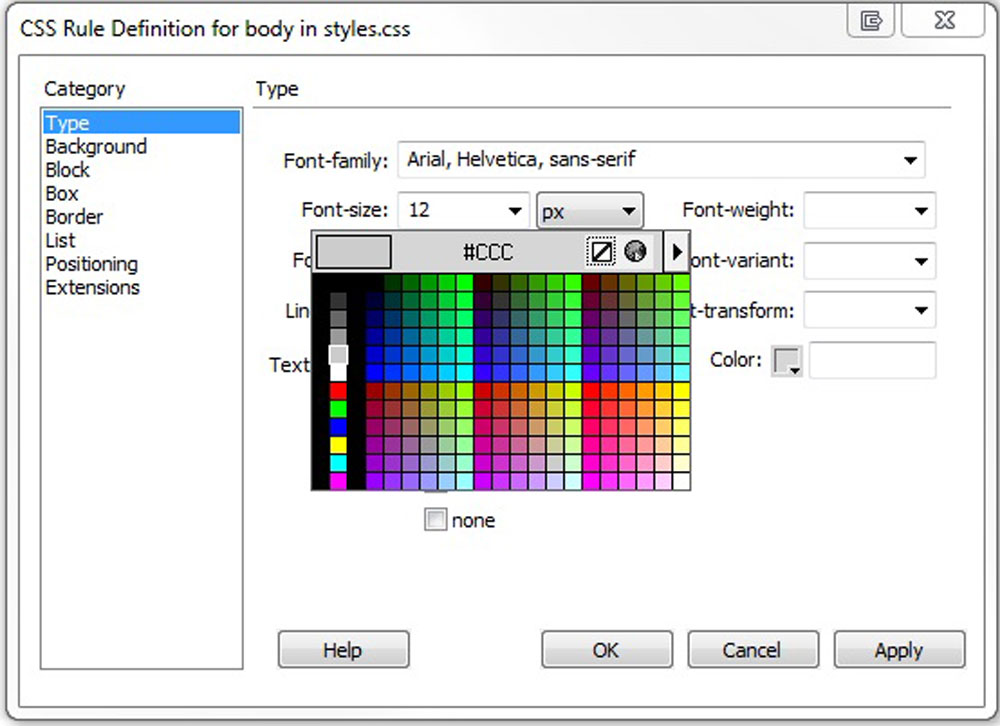Viewport: 1000px width, 726px height.
Task: Open the px unit dropdown
Action: click(x=628, y=211)
